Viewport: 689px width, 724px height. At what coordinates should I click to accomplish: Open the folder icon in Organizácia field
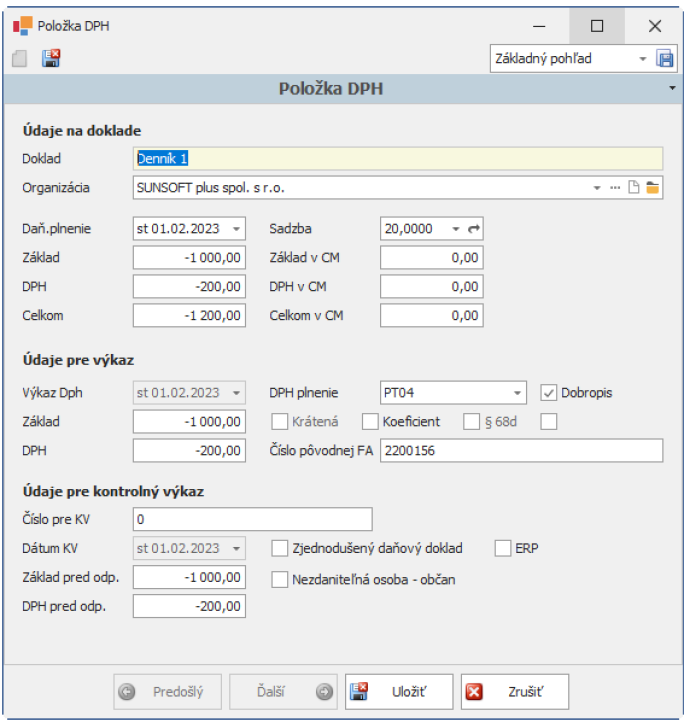coord(653,187)
